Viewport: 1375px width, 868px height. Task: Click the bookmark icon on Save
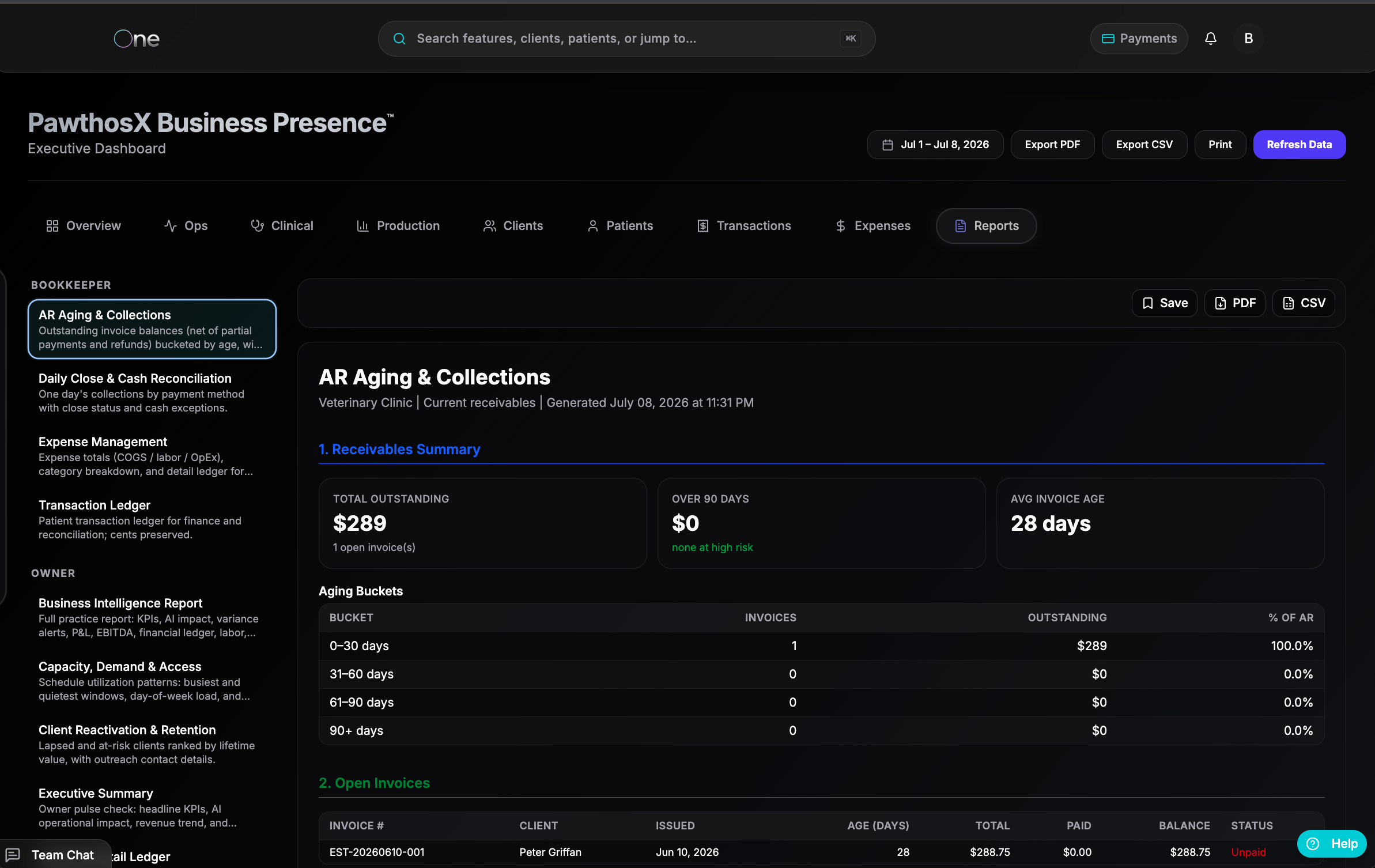(1148, 303)
